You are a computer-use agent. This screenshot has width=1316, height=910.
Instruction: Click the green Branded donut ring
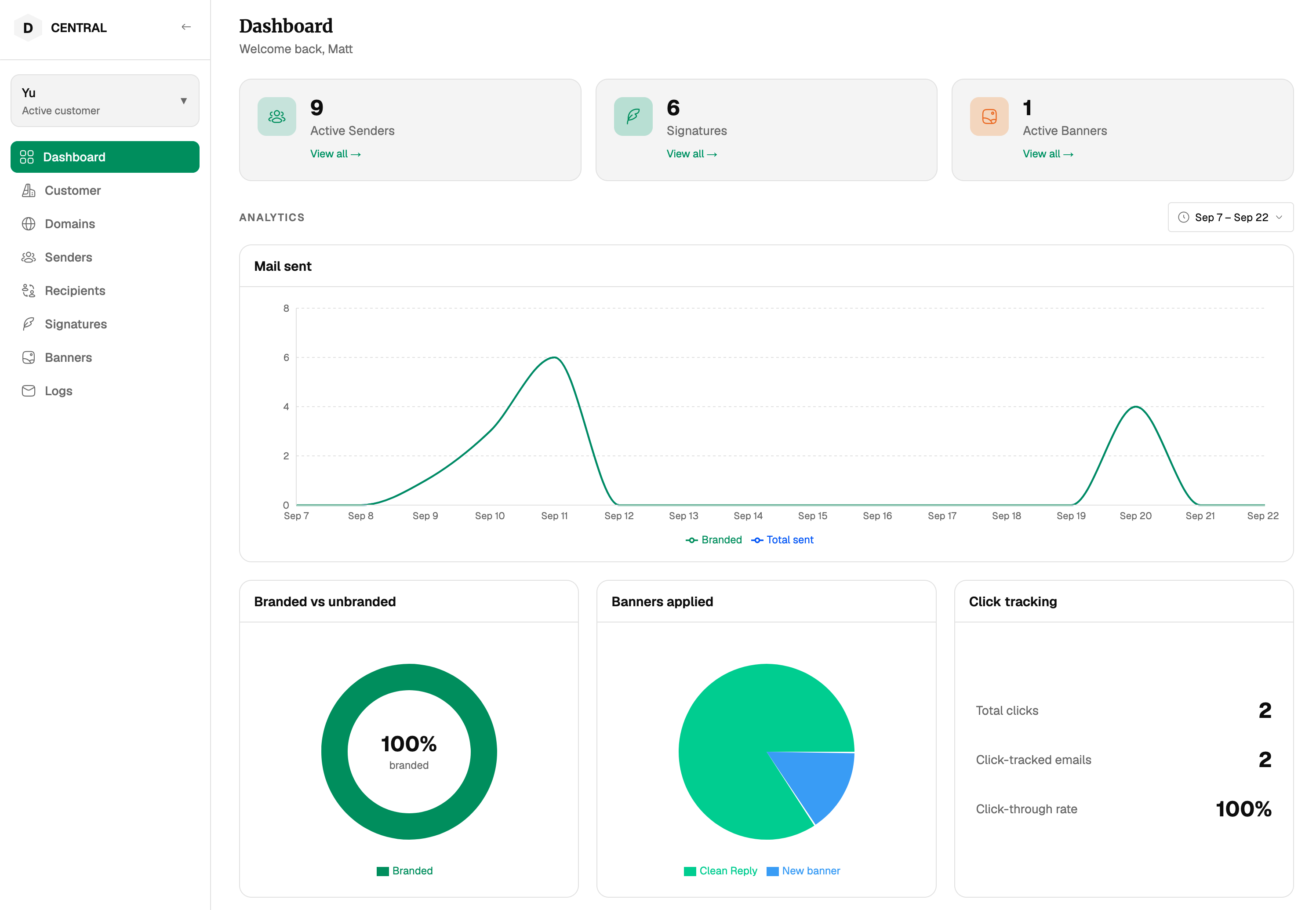click(x=334, y=752)
